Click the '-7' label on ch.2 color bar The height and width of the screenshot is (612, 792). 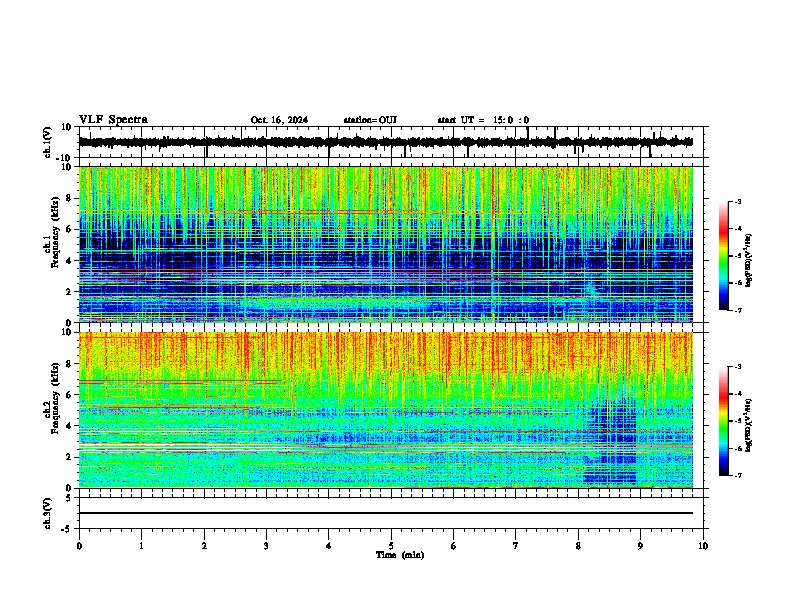click(737, 475)
